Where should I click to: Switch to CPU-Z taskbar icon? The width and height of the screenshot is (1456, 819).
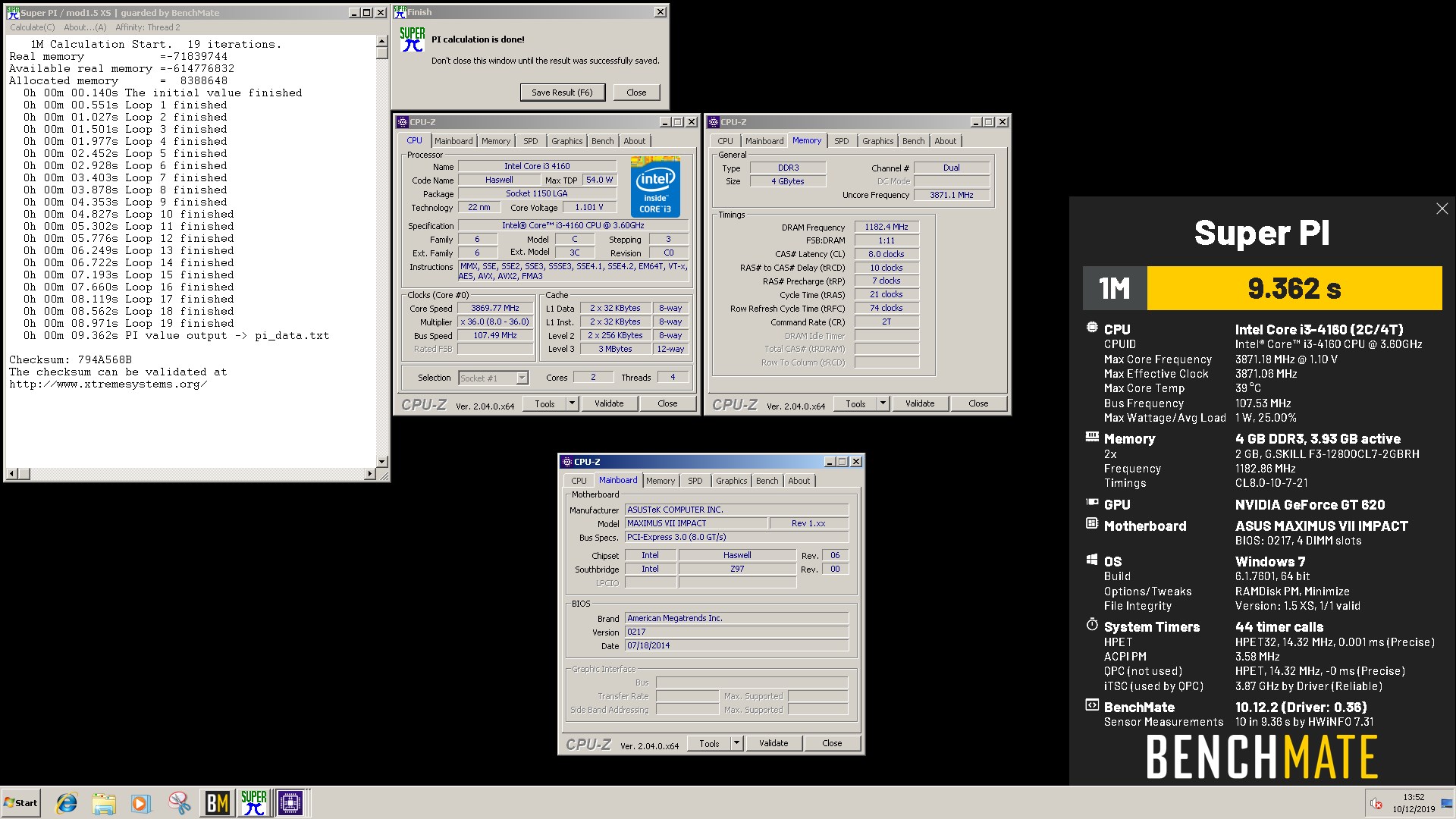290,802
